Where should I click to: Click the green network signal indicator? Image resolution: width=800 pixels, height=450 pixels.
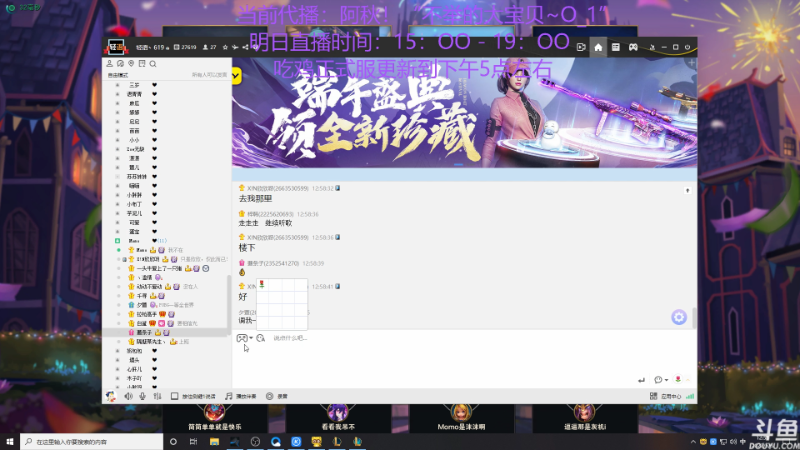click(690, 396)
